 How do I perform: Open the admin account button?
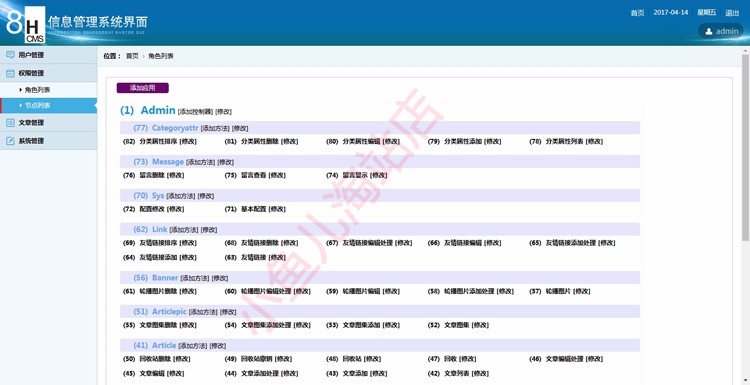coord(721,31)
